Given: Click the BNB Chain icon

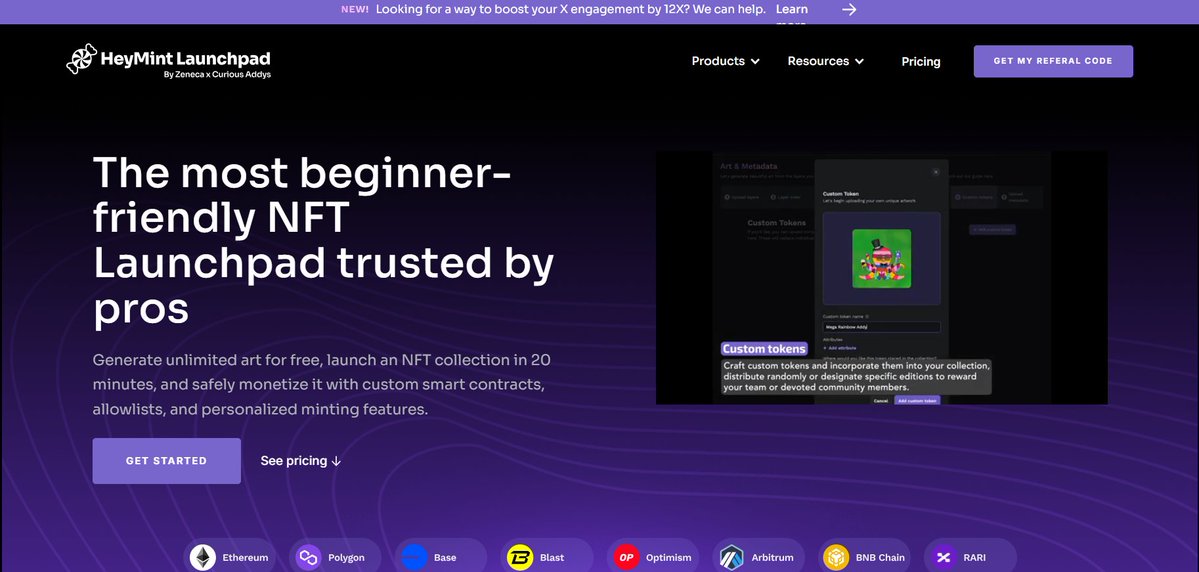Looking at the screenshot, I should tap(836, 557).
